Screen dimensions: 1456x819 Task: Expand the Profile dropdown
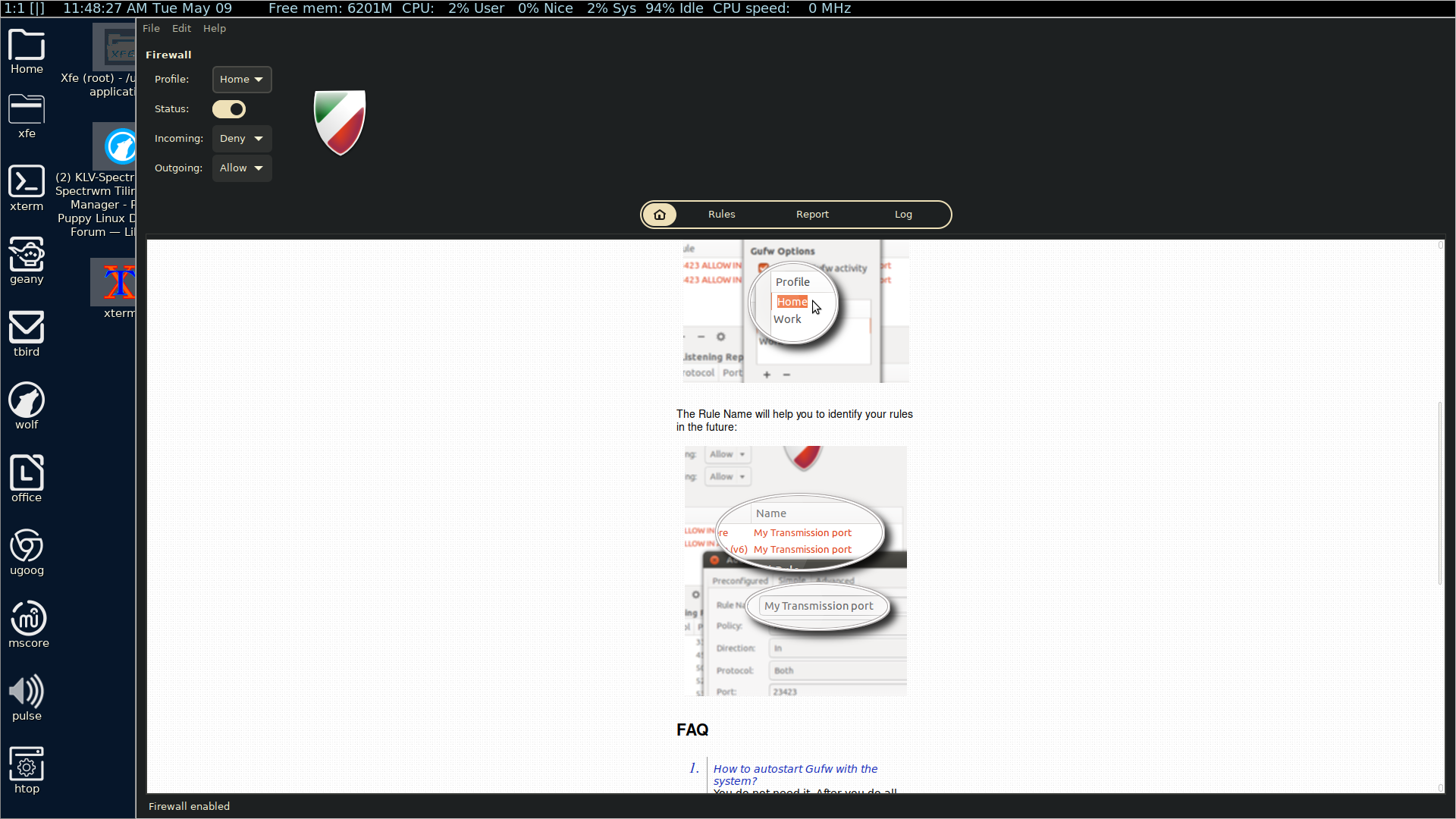click(241, 80)
